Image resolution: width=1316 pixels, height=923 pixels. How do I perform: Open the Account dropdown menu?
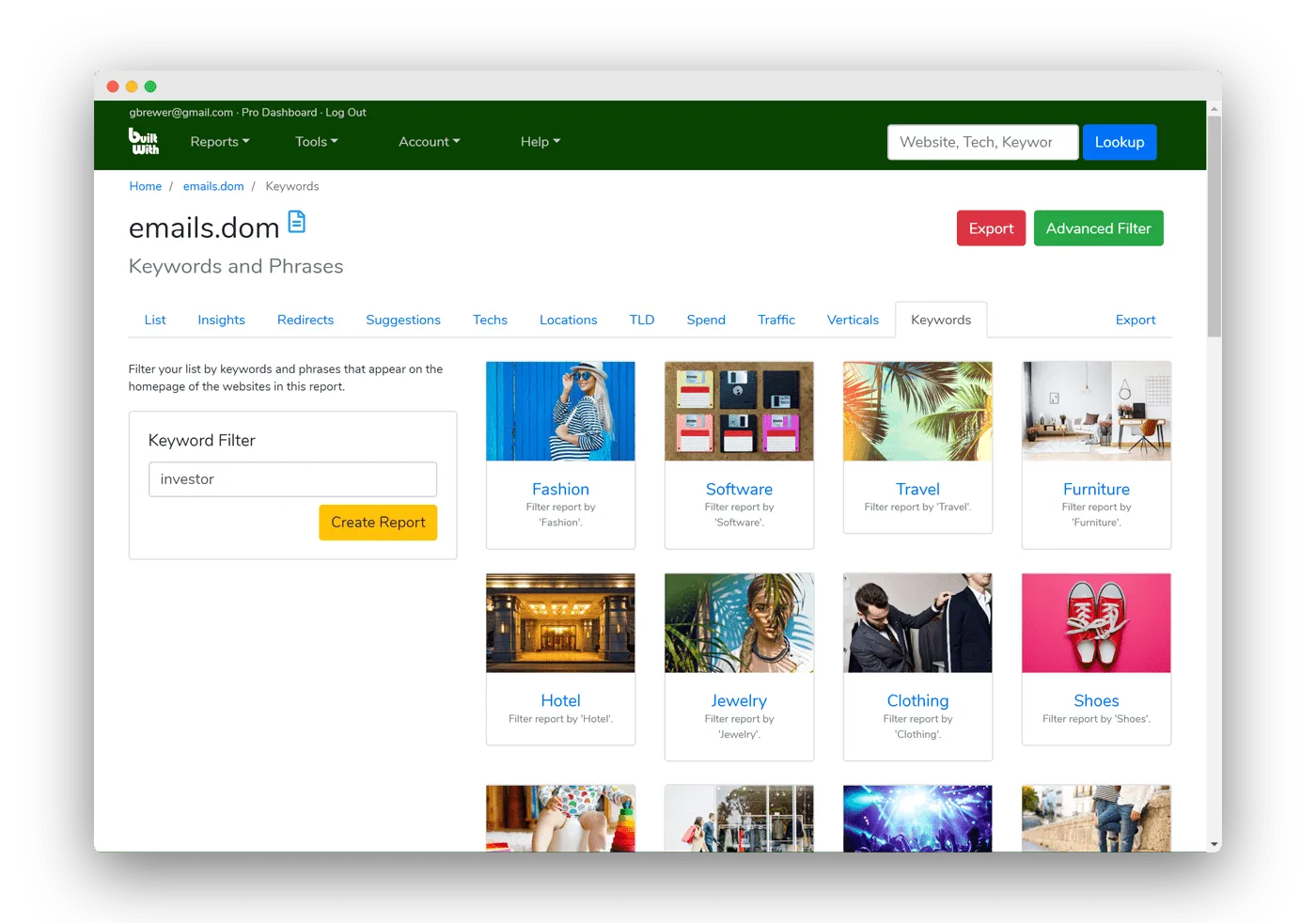point(429,142)
